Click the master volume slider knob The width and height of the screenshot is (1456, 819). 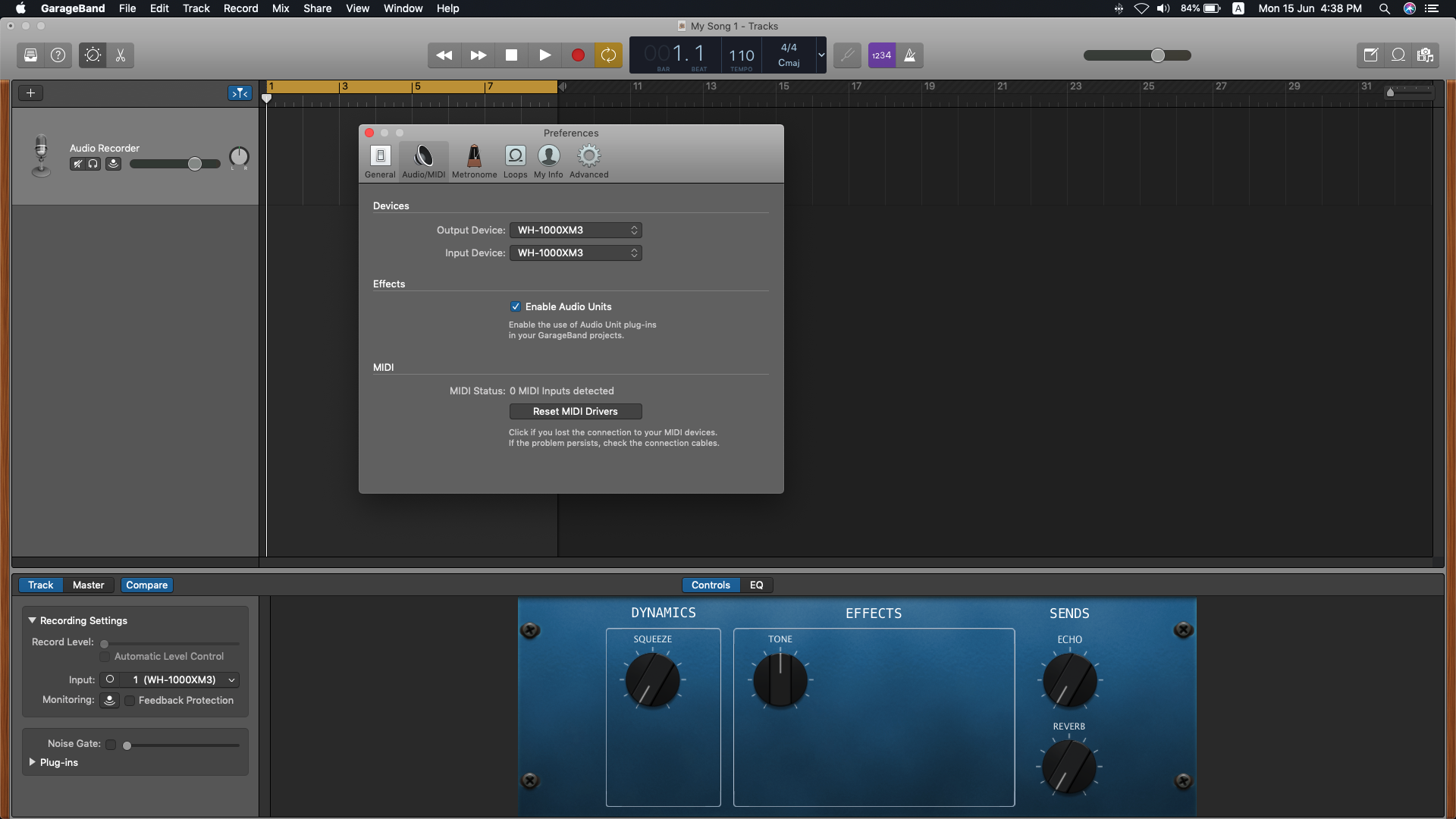click(1158, 55)
